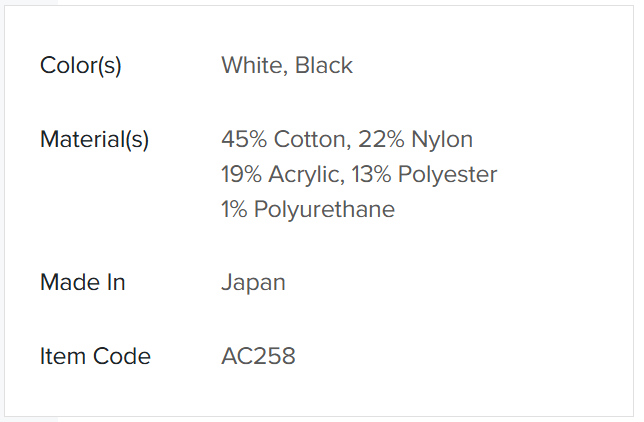Viewport: 644px width, 422px height.
Task: Click the Item Code label
Action: point(95,356)
